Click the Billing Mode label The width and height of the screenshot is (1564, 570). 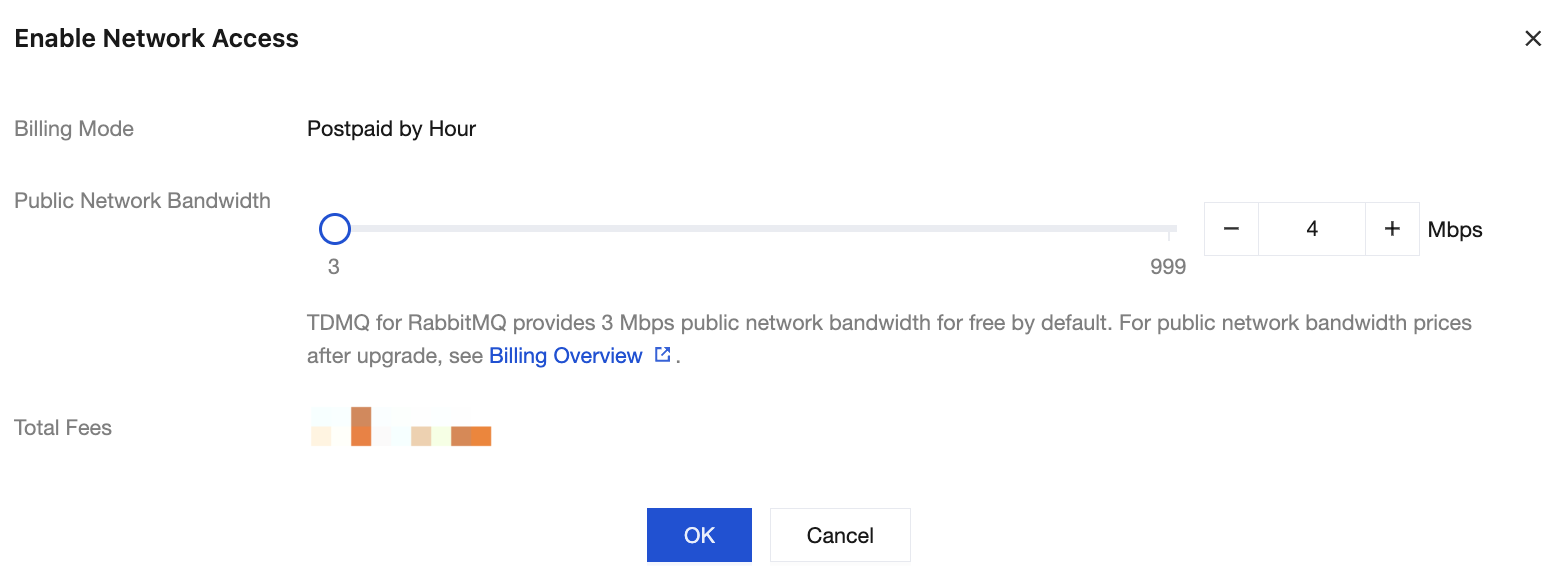coord(74,129)
